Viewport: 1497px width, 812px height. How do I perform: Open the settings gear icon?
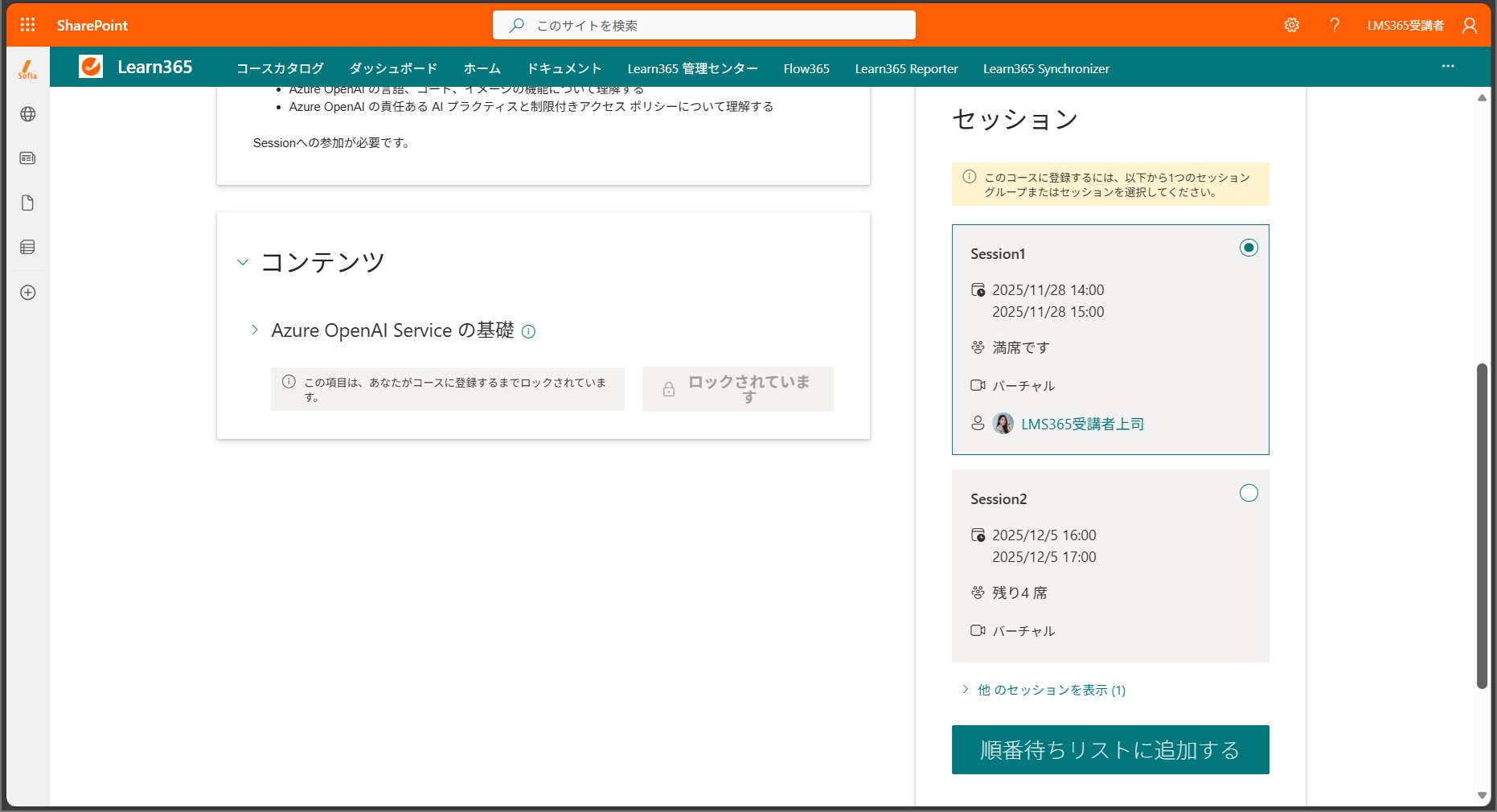[x=1291, y=25]
